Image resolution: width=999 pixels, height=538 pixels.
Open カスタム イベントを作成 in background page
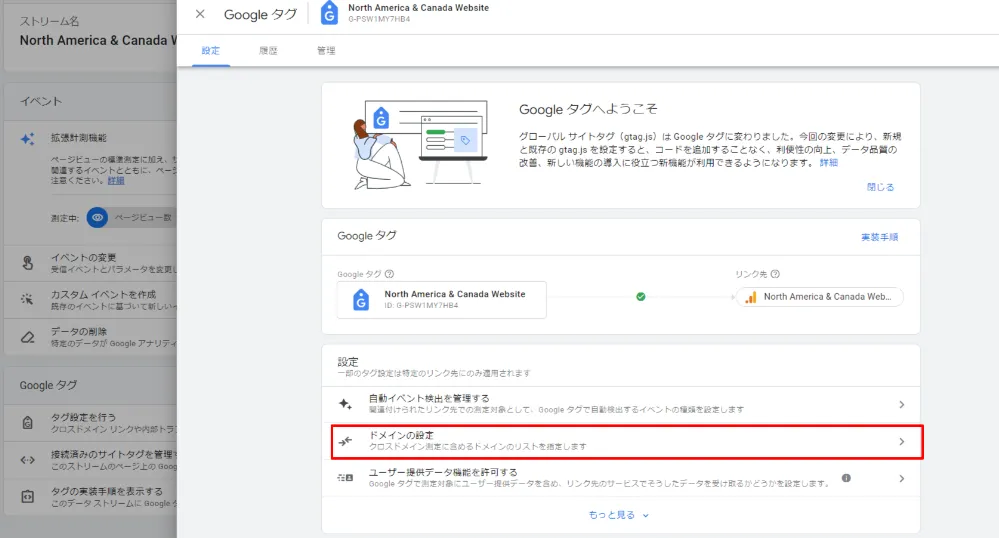pos(90,300)
